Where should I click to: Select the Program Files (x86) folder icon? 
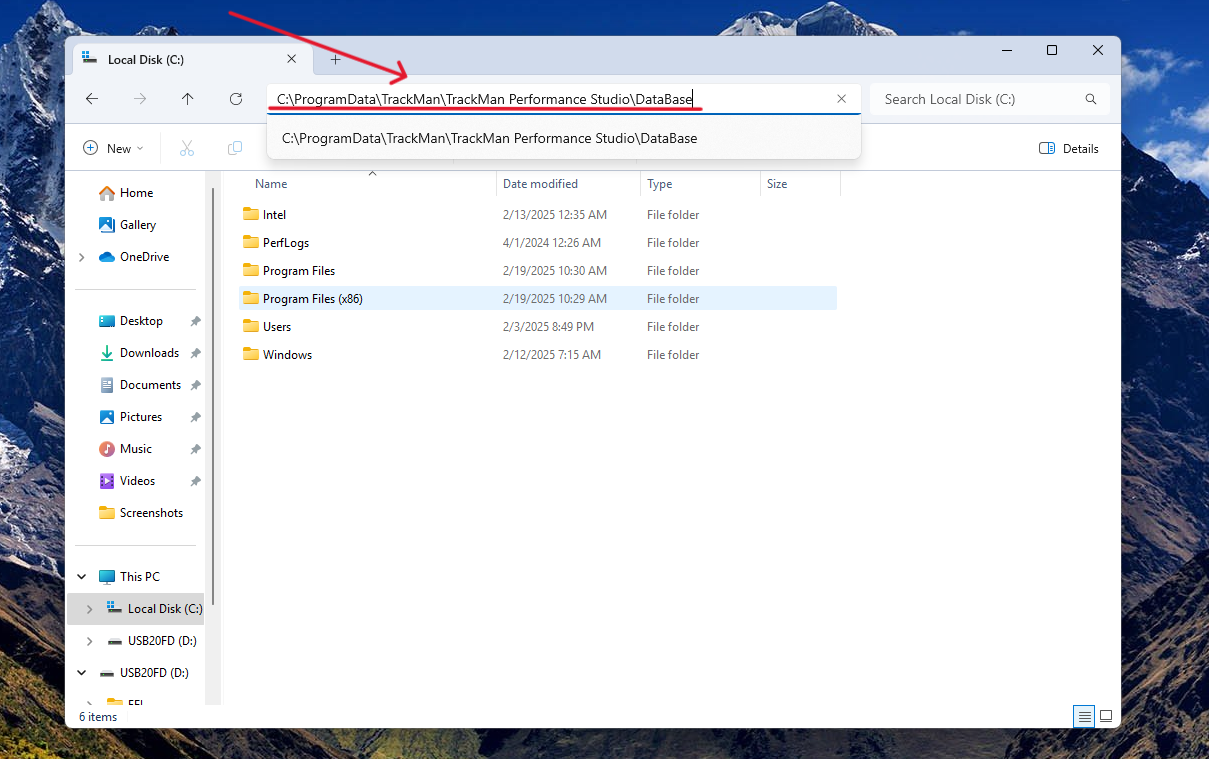point(251,298)
